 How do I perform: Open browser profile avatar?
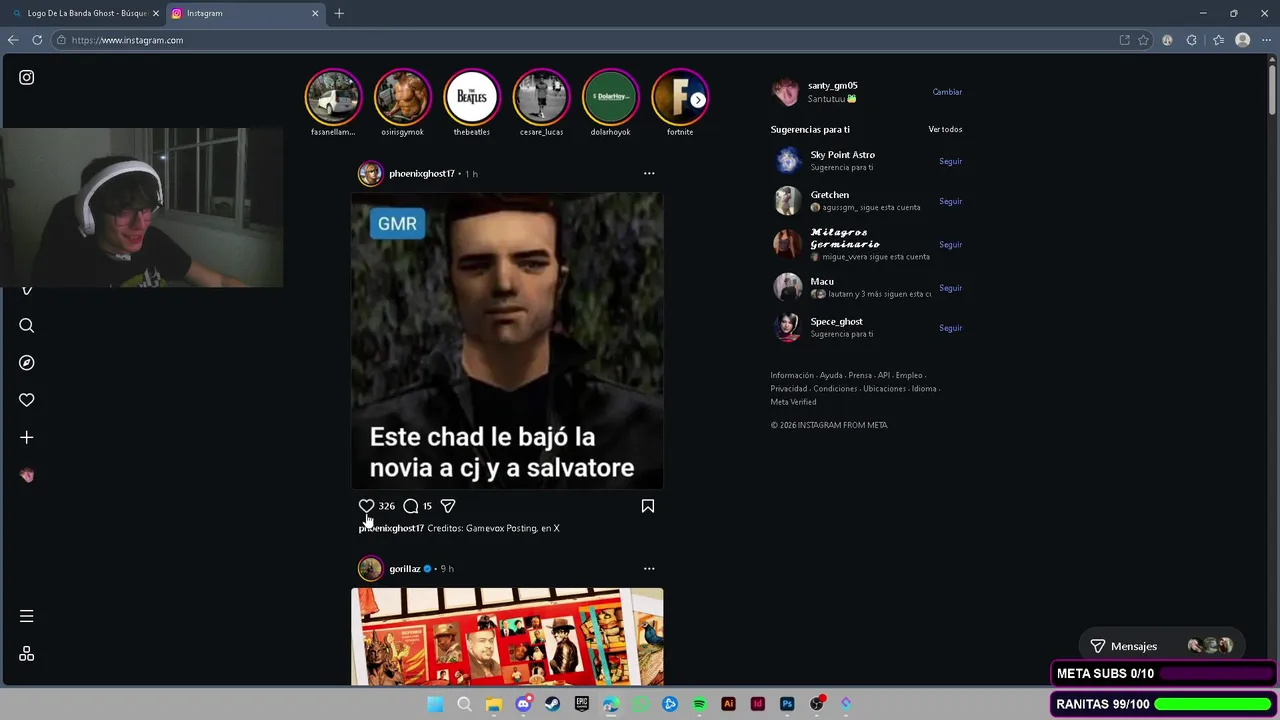click(1243, 40)
